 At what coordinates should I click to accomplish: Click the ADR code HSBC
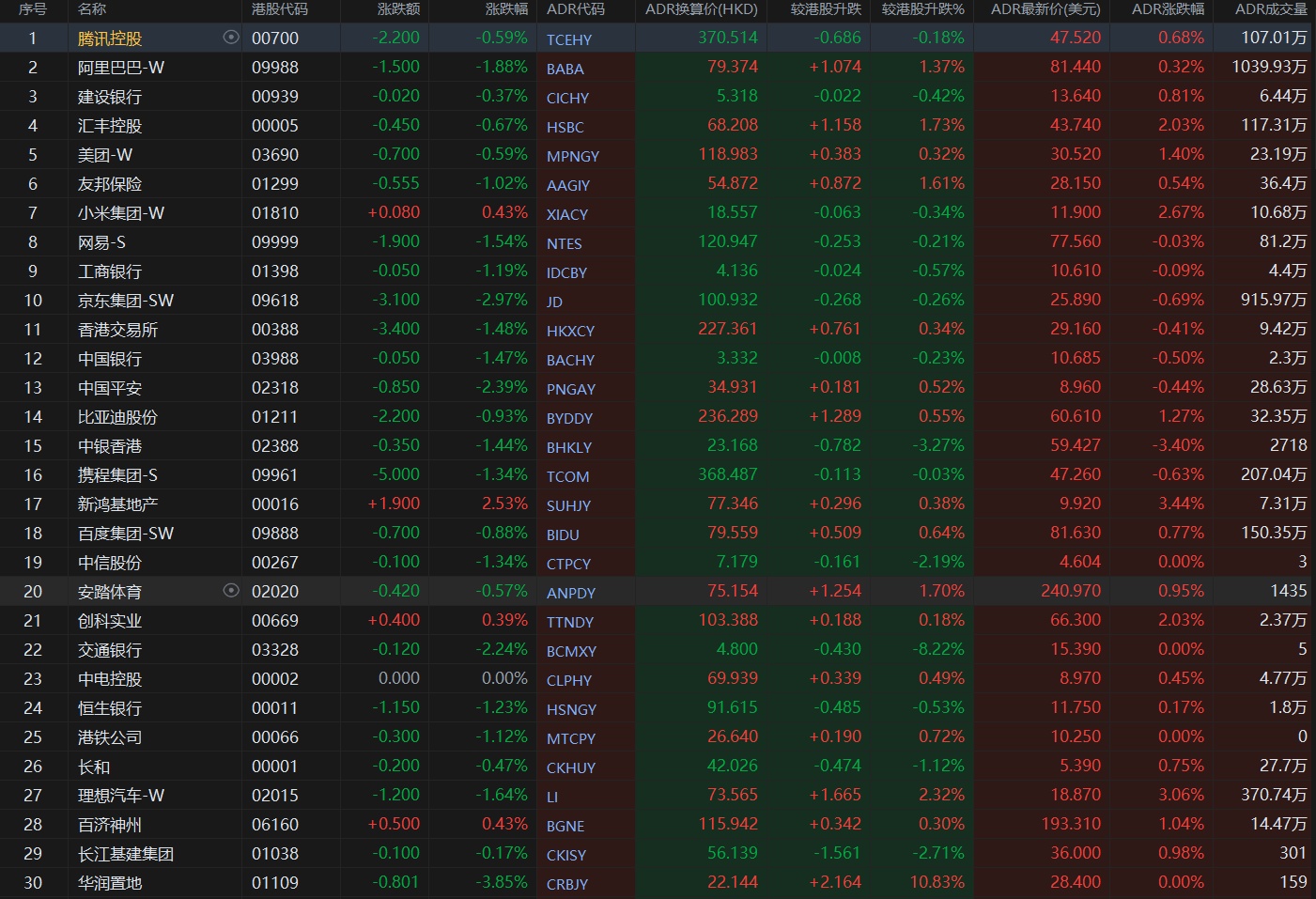click(565, 127)
